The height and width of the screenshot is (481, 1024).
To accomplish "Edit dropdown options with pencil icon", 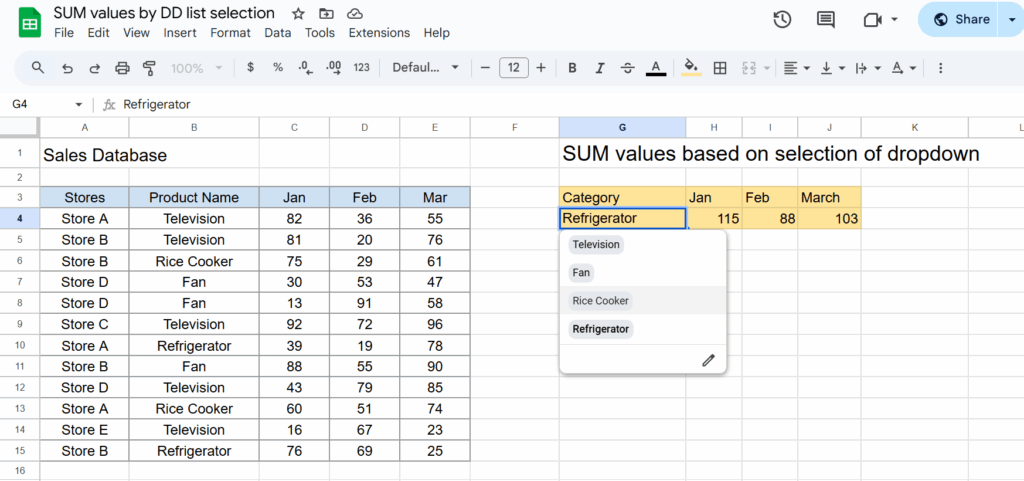I will [x=708, y=360].
